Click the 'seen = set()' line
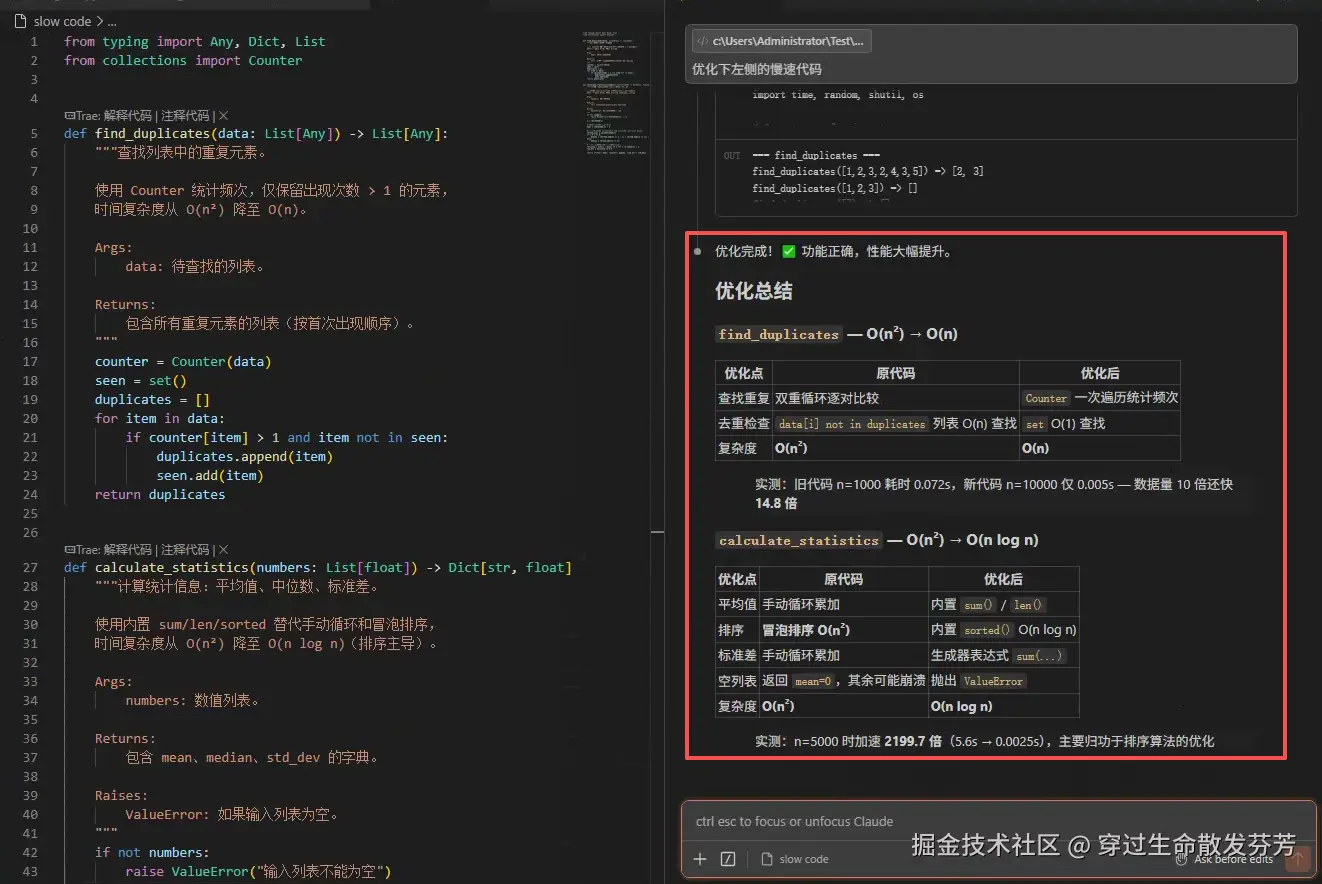1322x884 pixels. pos(141,381)
